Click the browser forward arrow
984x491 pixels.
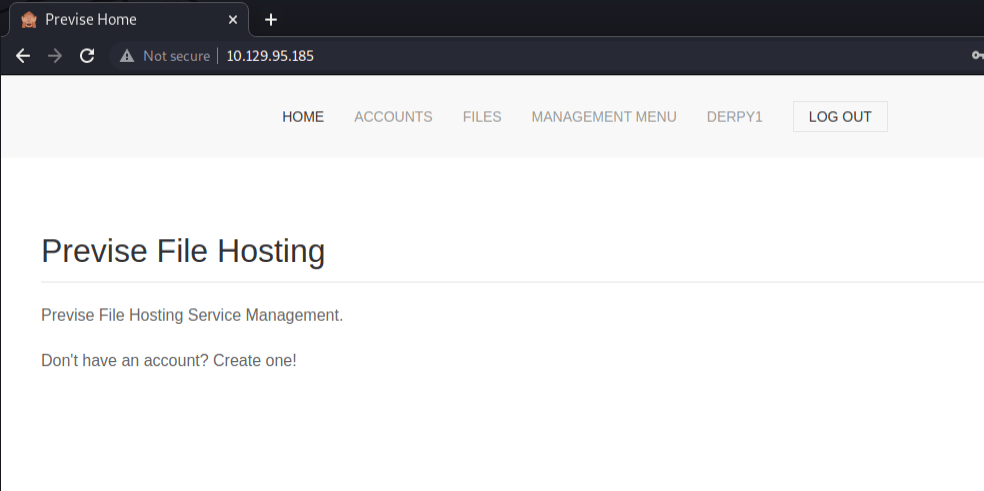click(x=55, y=56)
